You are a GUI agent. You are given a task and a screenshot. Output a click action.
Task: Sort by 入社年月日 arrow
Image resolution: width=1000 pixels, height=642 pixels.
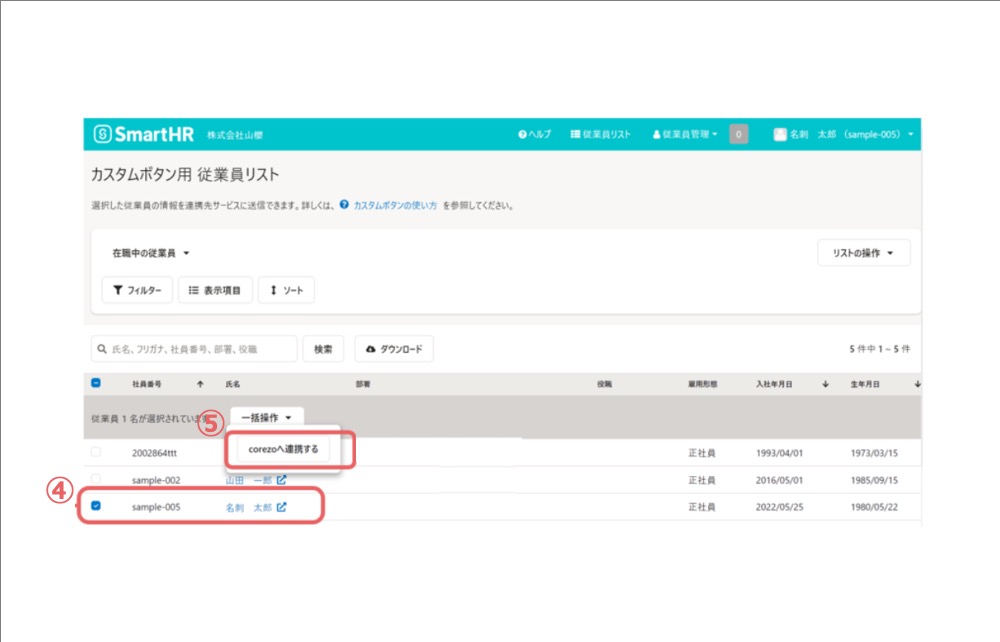pos(825,384)
